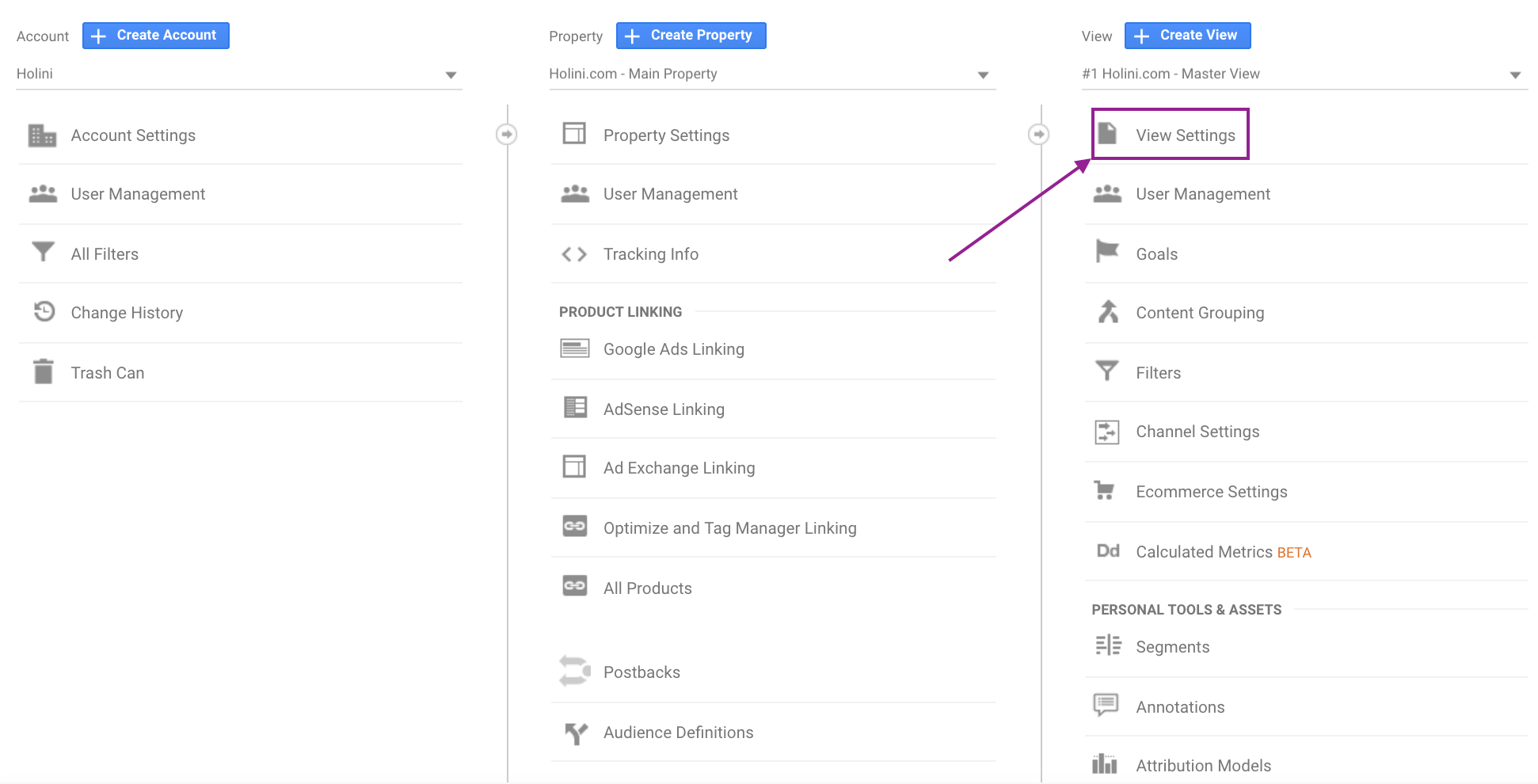Click the view User Management people icon

coord(1107,194)
